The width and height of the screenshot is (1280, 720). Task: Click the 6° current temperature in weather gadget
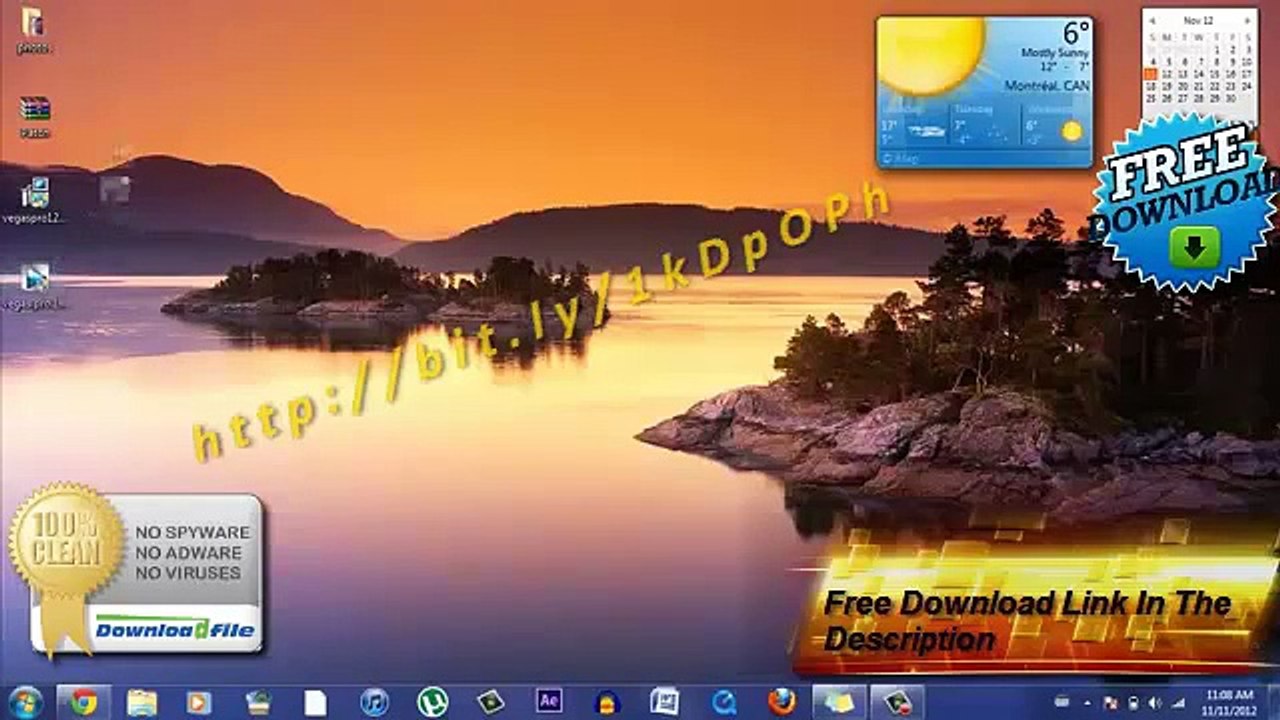[x=1075, y=33]
